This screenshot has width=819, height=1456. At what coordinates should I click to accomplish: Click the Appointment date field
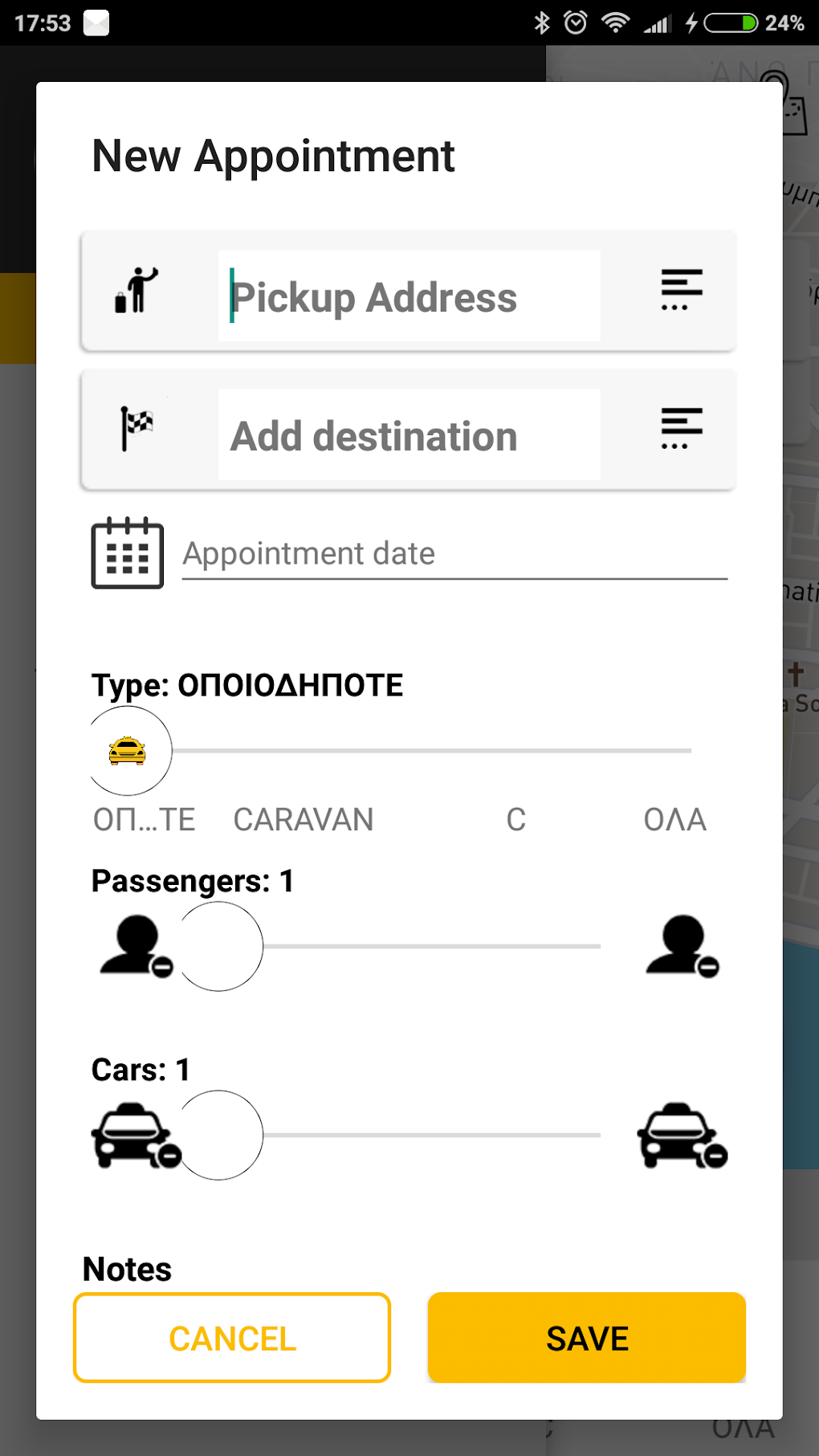pyautogui.click(x=454, y=554)
